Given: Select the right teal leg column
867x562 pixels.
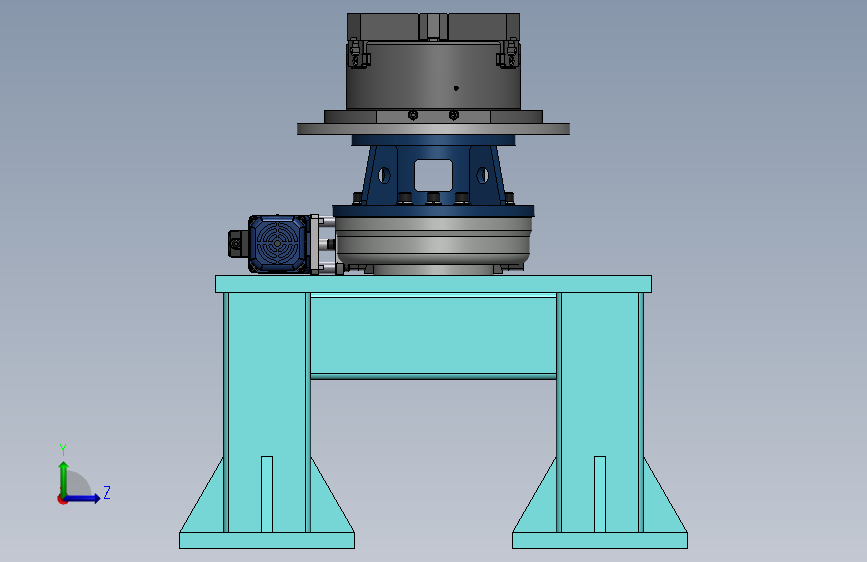Looking at the screenshot, I should point(600,412).
